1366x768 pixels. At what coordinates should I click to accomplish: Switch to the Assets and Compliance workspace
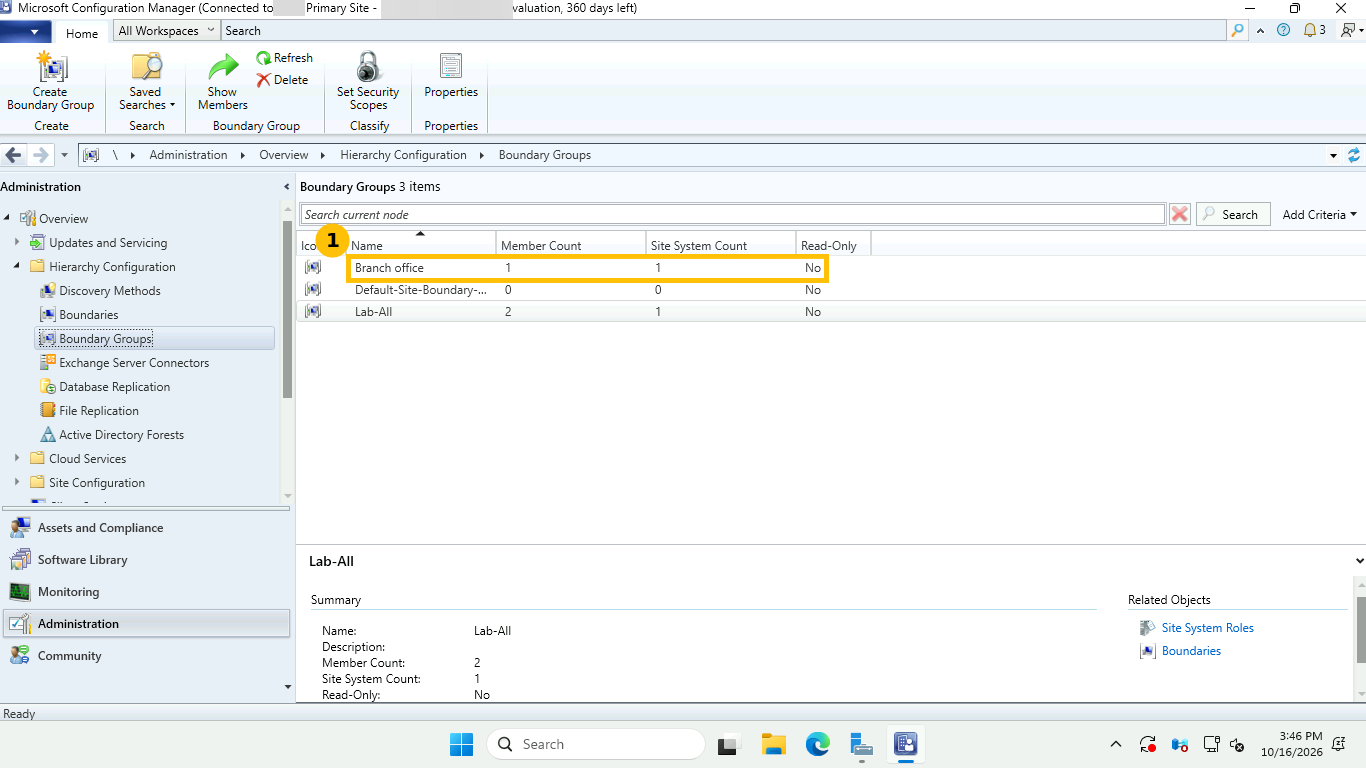[x=146, y=528]
